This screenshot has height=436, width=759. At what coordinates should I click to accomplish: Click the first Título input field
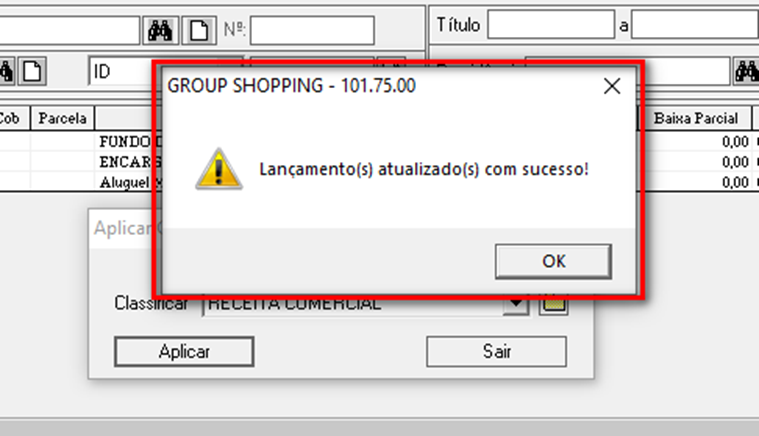click(x=551, y=25)
